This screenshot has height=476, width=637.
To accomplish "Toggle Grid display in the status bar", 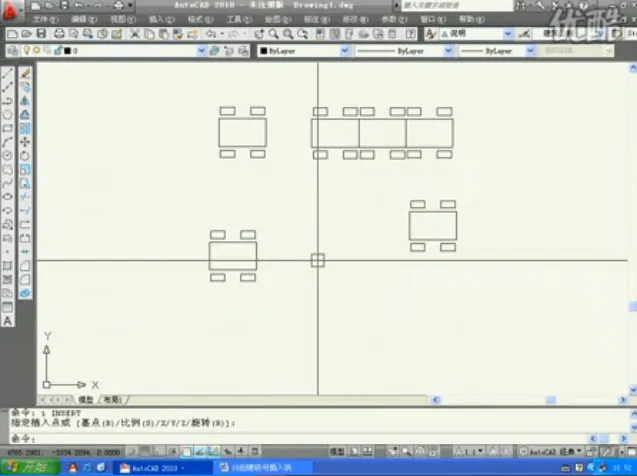I will [145, 452].
